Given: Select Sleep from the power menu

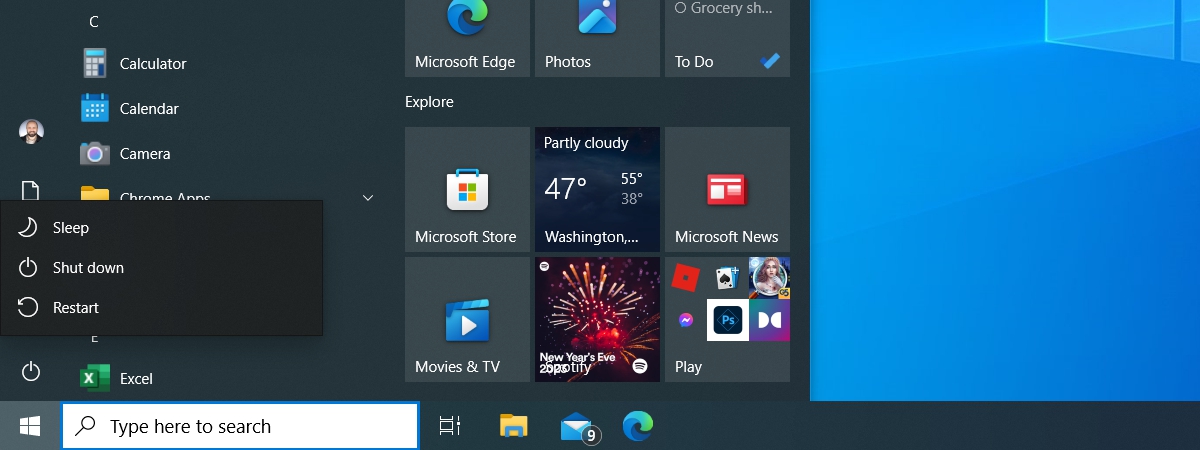Looking at the screenshot, I should click(x=70, y=228).
